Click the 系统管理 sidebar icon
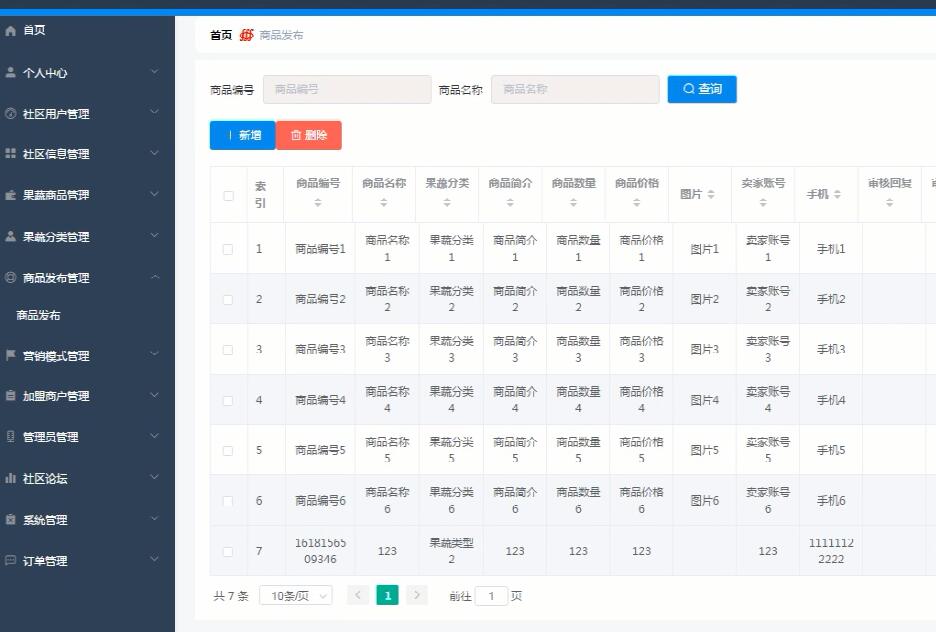This screenshot has height=632, width=936. (10, 519)
